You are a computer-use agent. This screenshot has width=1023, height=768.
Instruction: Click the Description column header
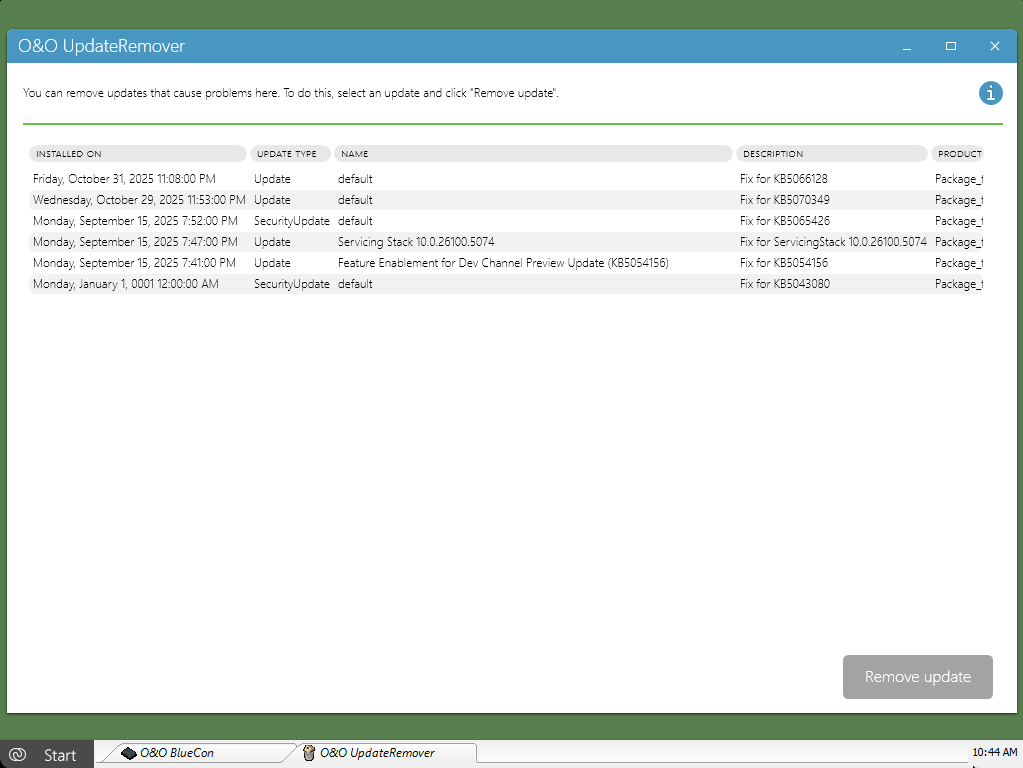point(832,154)
